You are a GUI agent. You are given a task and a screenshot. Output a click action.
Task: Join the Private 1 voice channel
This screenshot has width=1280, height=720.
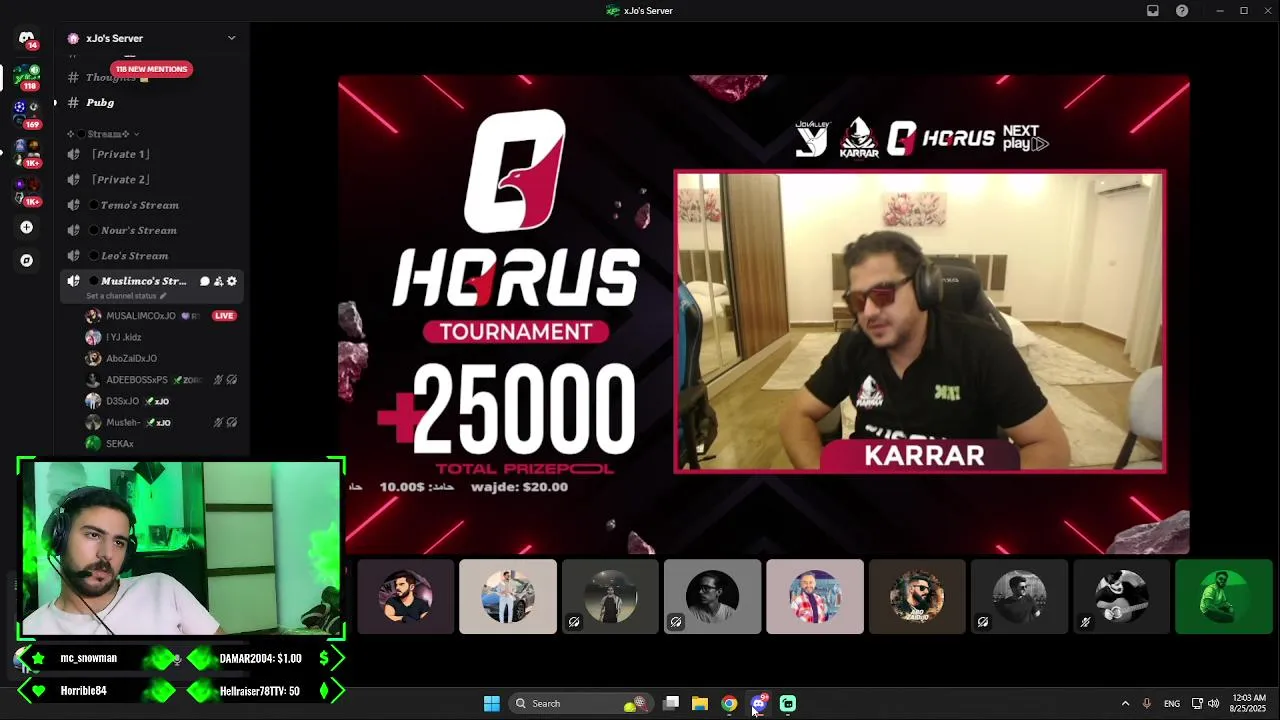pos(150,154)
